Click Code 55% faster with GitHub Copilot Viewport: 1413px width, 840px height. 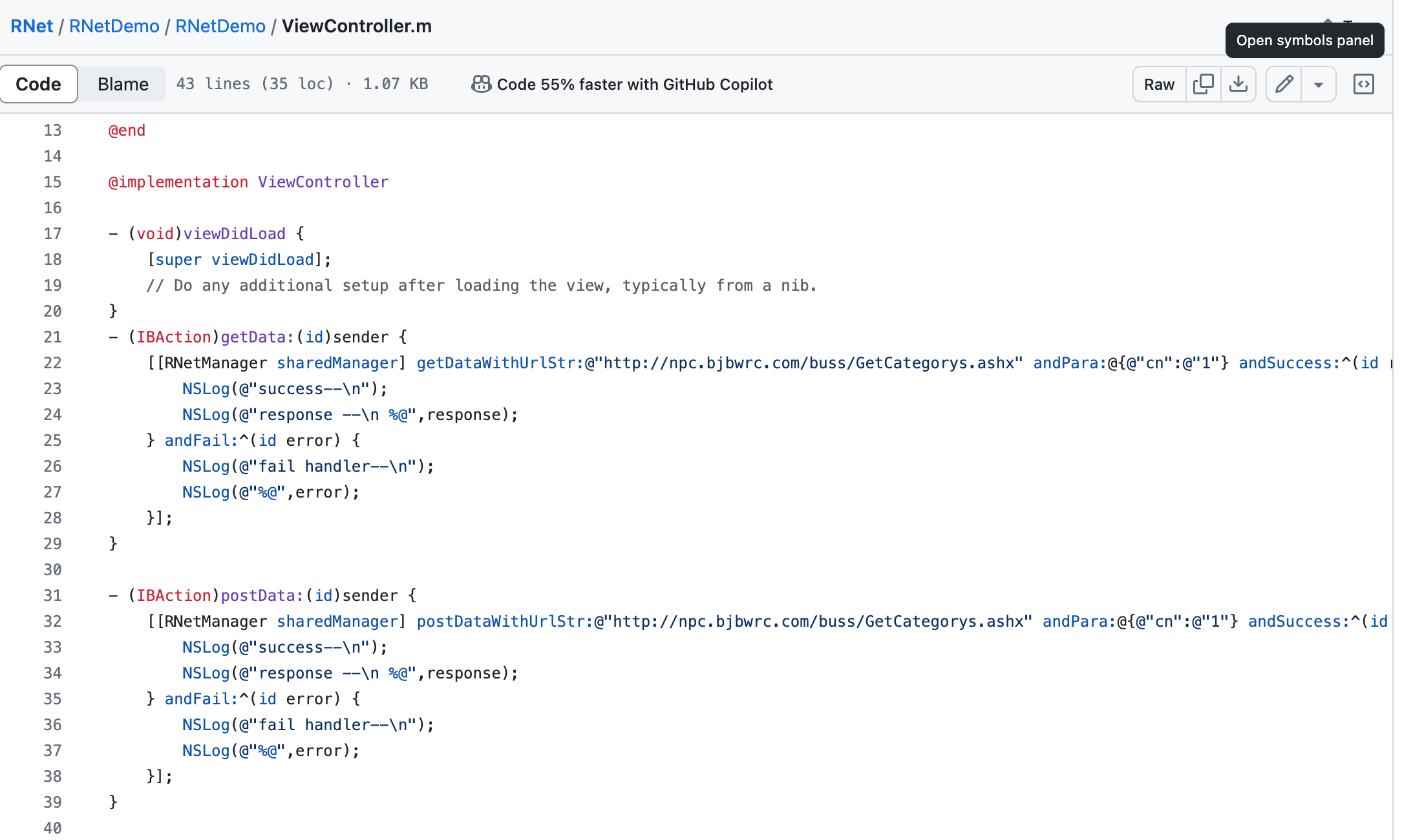634,84
